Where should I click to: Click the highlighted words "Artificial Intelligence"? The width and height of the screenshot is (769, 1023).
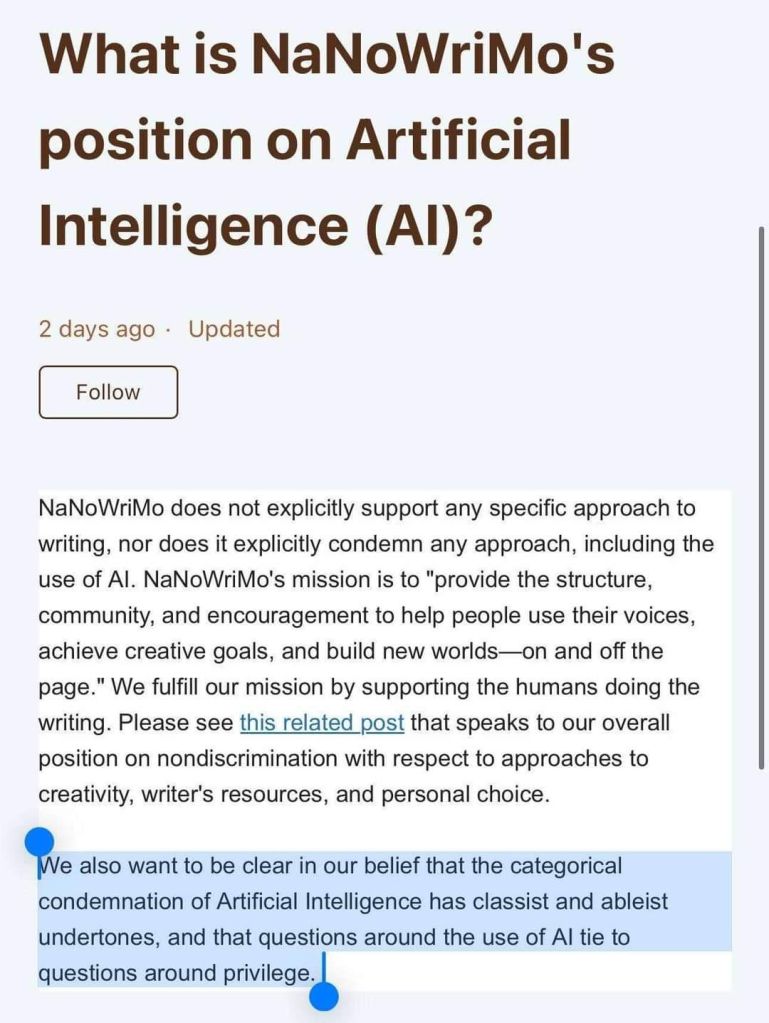pos(320,902)
